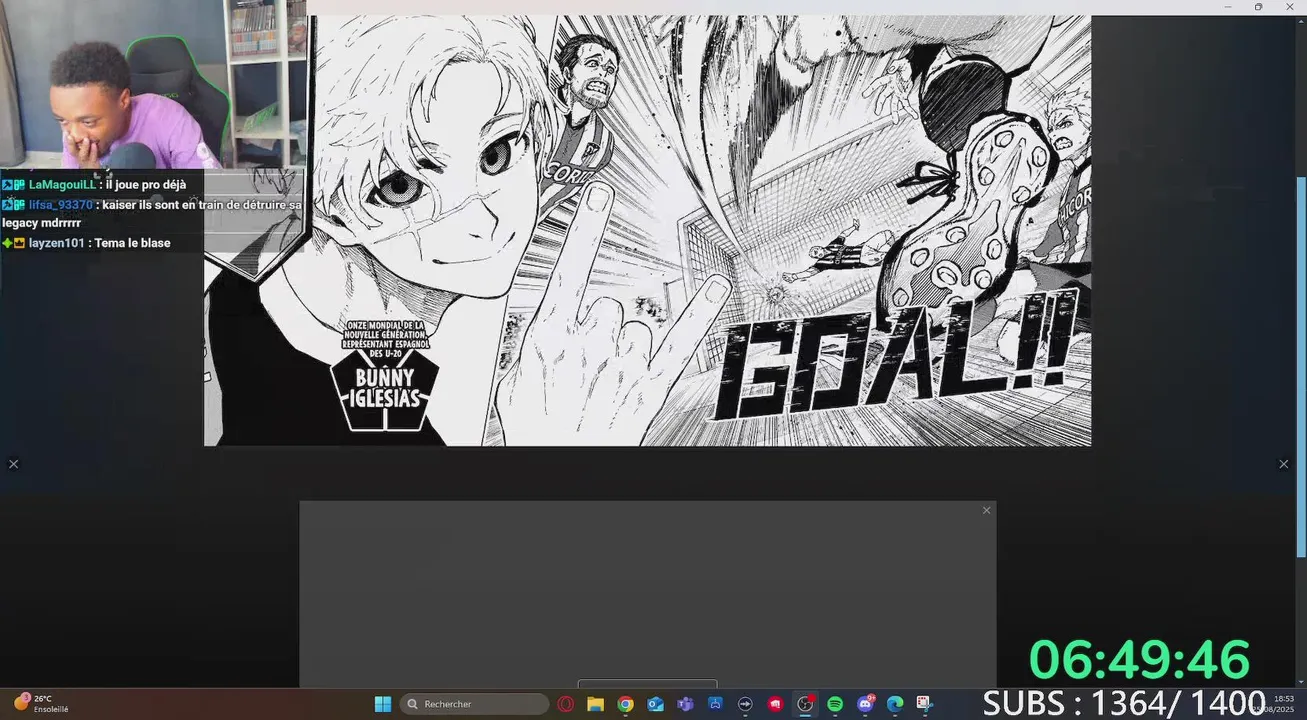Click the streamer webcam overlay
This screenshot has width=1307, height=720.
[152, 84]
